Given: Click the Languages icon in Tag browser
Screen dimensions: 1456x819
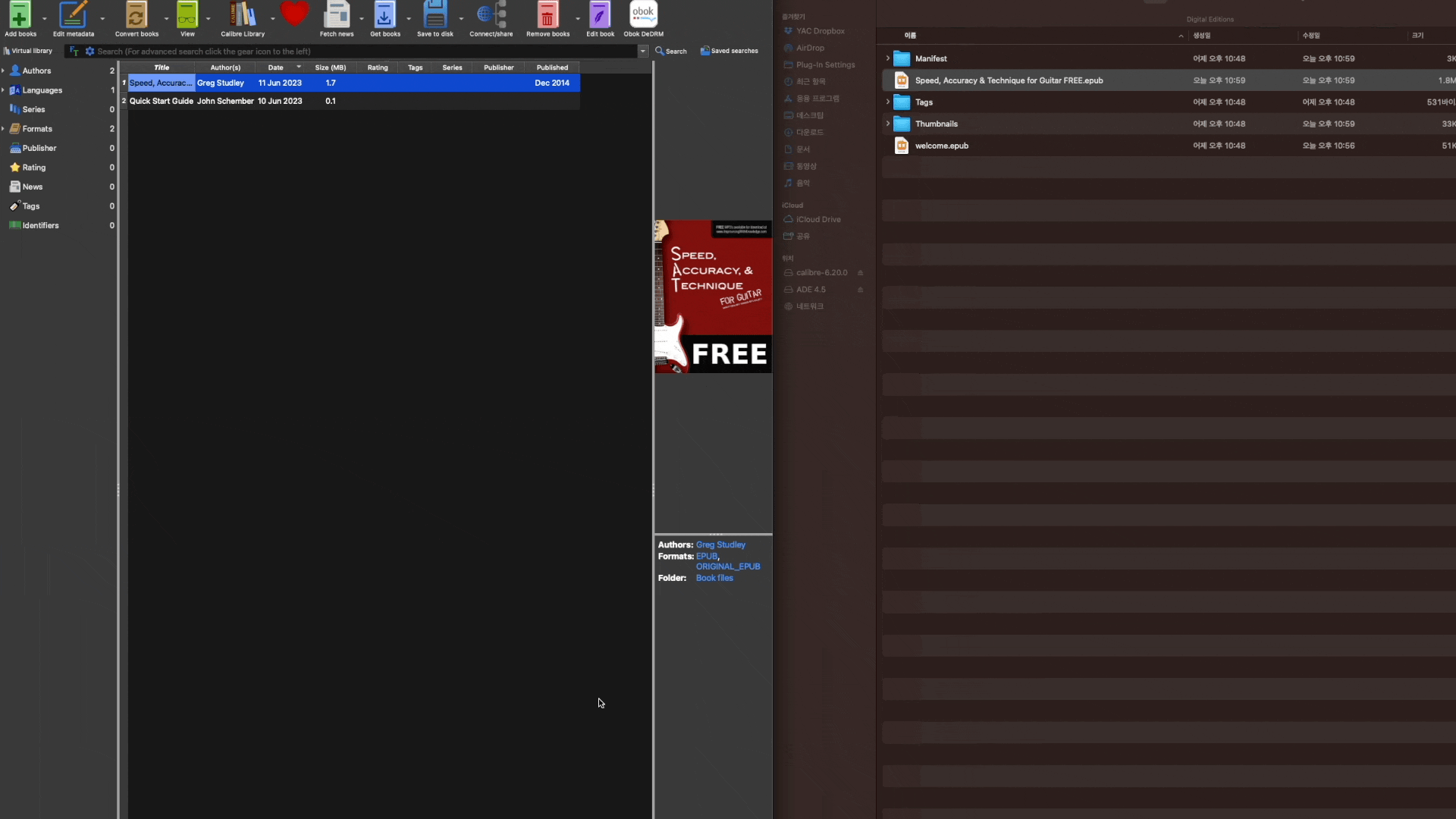Looking at the screenshot, I should point(15,90).
